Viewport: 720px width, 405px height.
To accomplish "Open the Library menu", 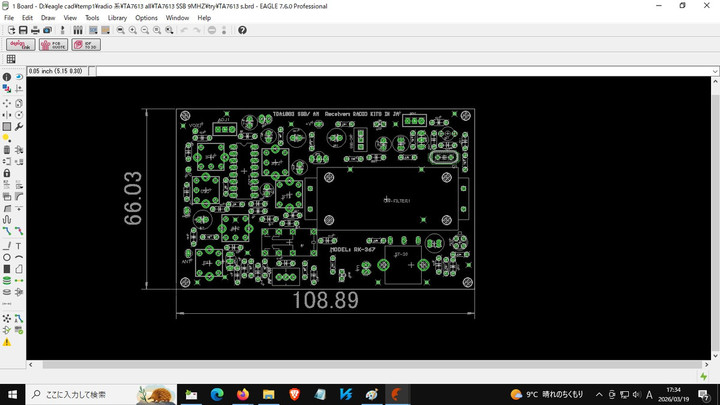I will tap(117, 18).
